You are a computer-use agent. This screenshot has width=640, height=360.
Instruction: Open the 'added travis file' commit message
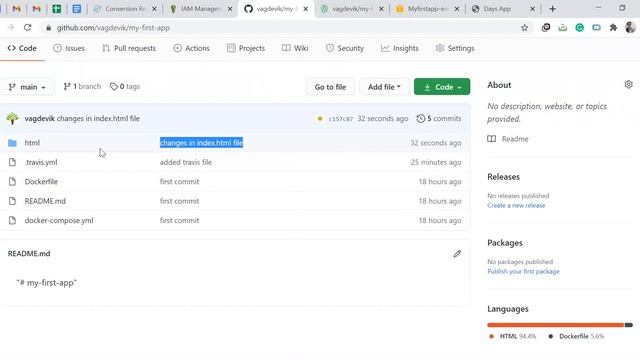[186, 162]
